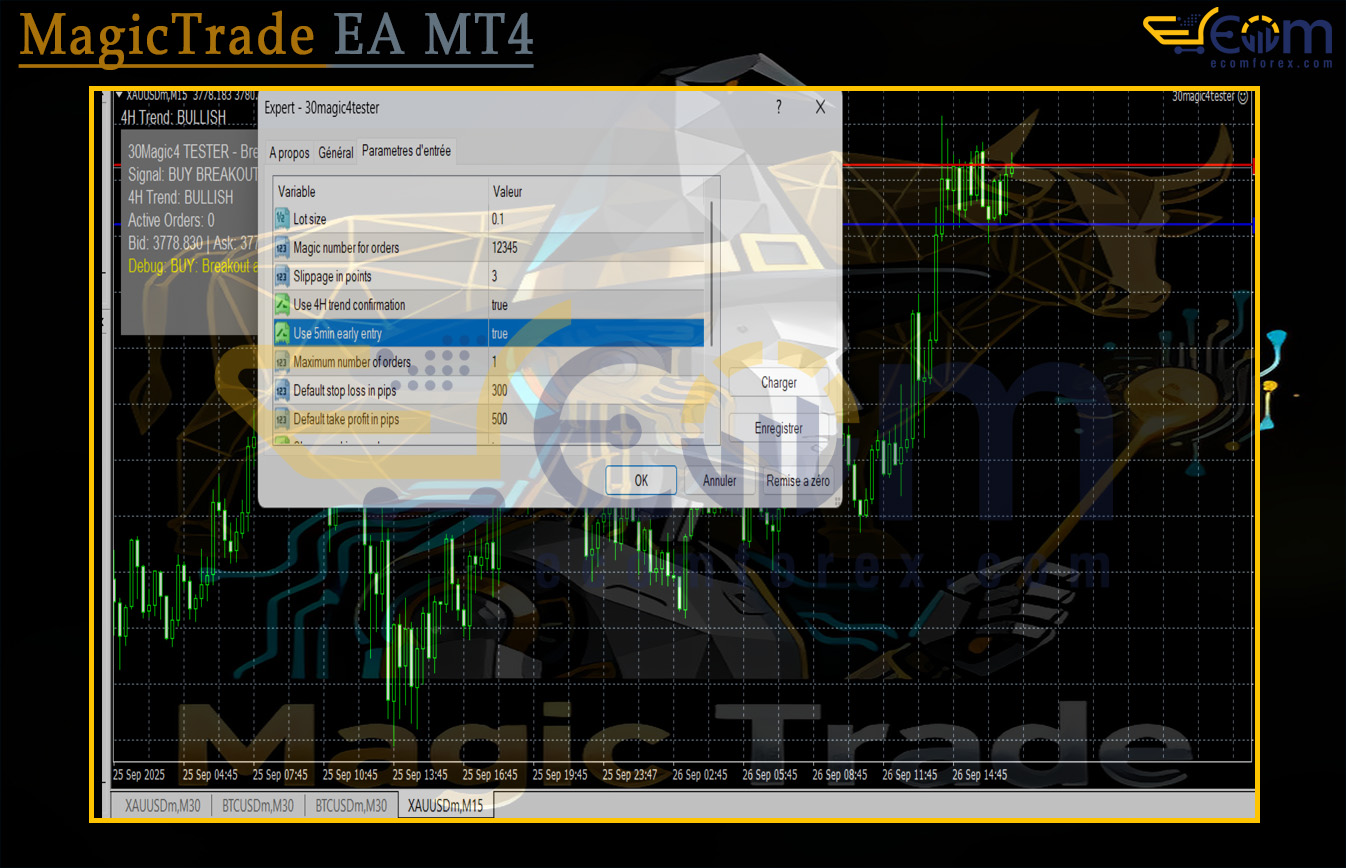Switch to the Général tab
The width and height of the screenshot is (1346, 868).
tap(335, 153)
